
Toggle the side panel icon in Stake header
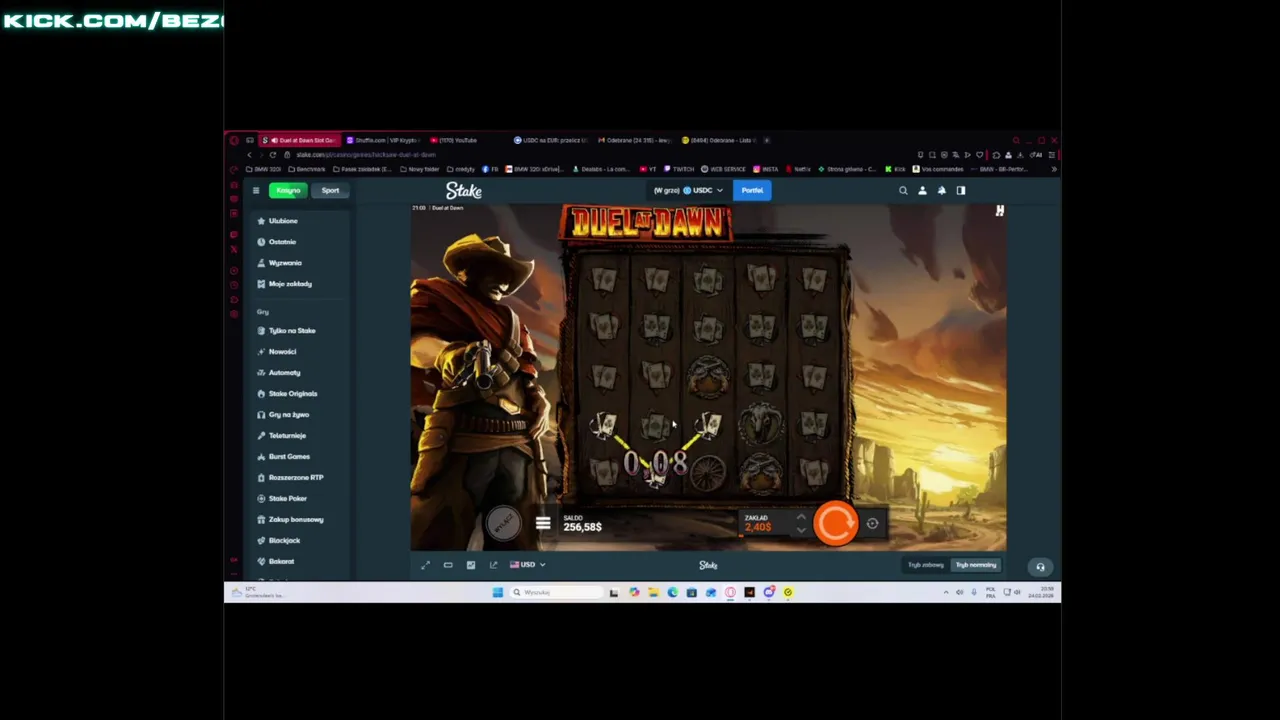(961, 190)
